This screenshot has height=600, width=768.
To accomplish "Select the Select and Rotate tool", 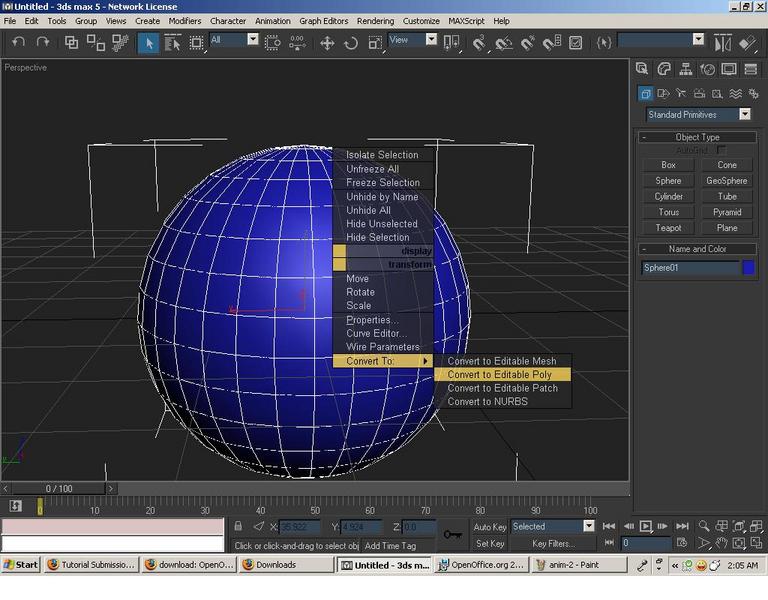I will (351, 43).
